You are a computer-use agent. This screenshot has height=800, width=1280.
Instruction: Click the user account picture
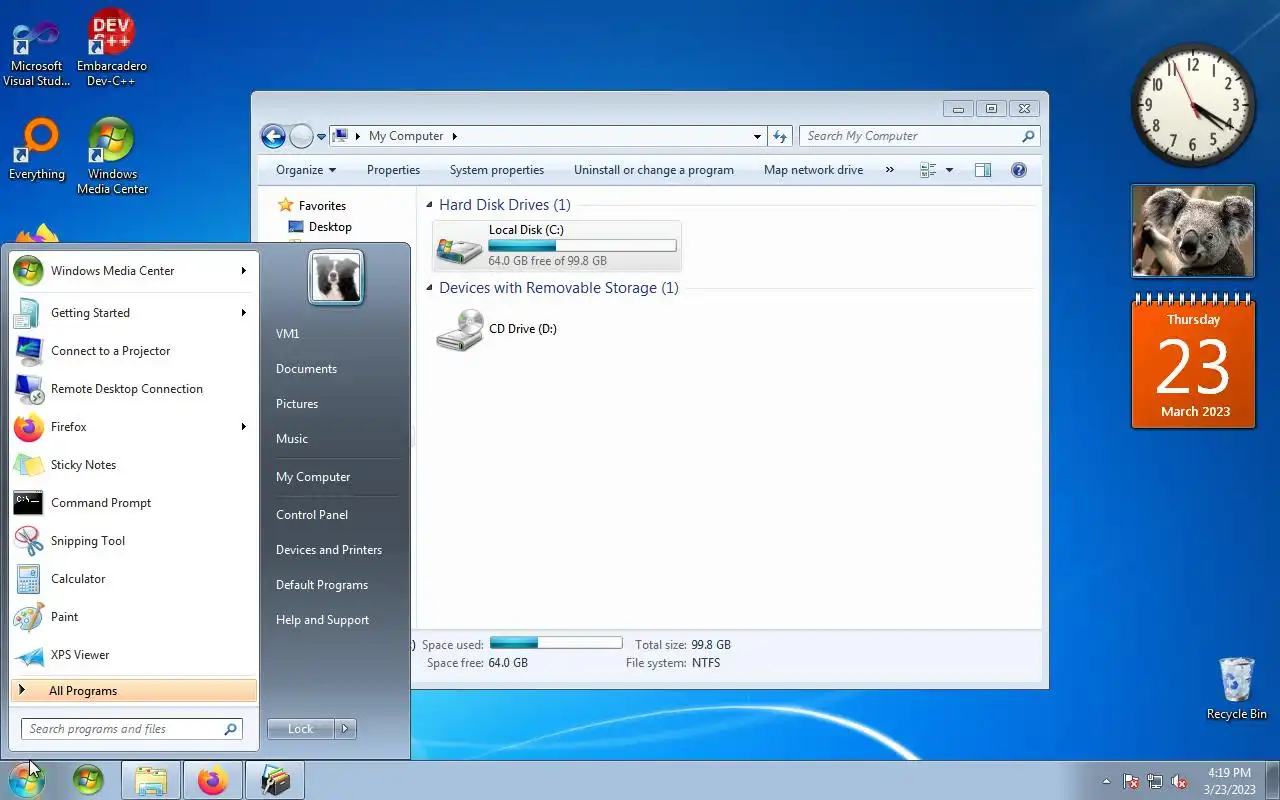(x=336, y=277)
